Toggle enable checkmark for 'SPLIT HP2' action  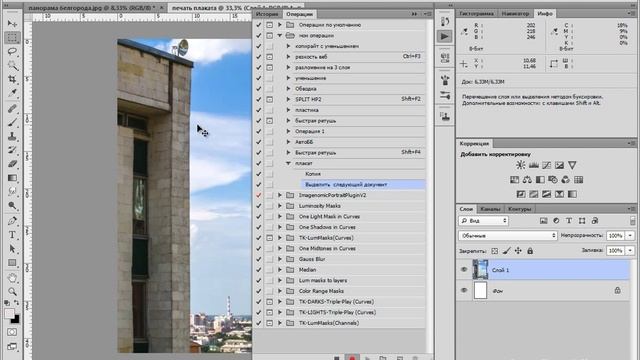(258, 99)
